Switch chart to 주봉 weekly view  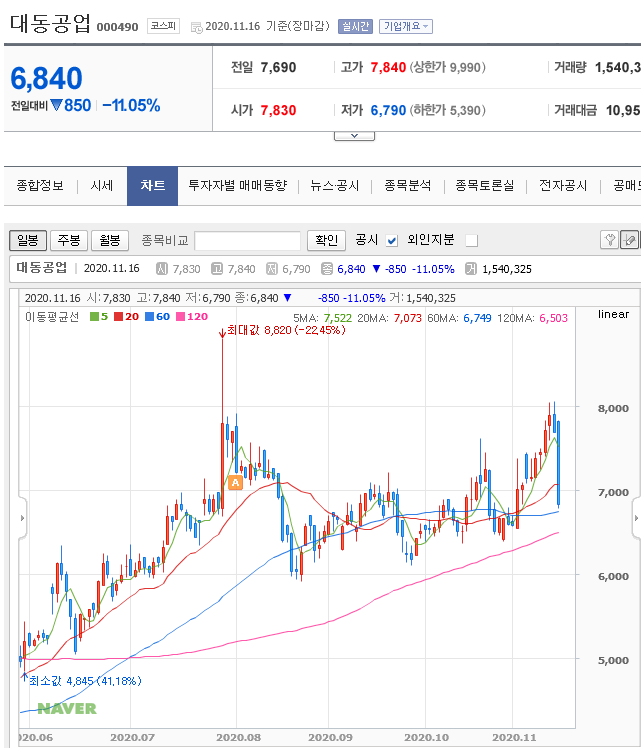pyautogui.click(x=69, y=240)
